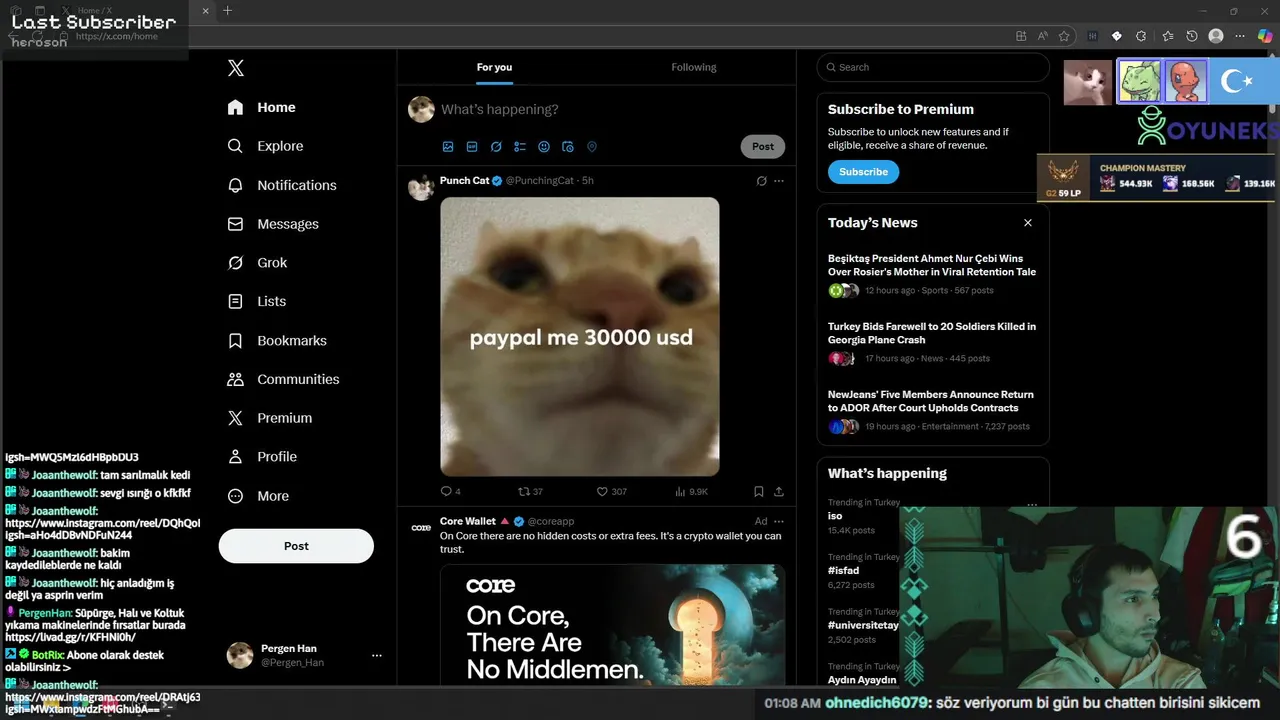Open the paypal me cat image
The width and height of the screenshot is (1280, 720).
pos(580,336)
